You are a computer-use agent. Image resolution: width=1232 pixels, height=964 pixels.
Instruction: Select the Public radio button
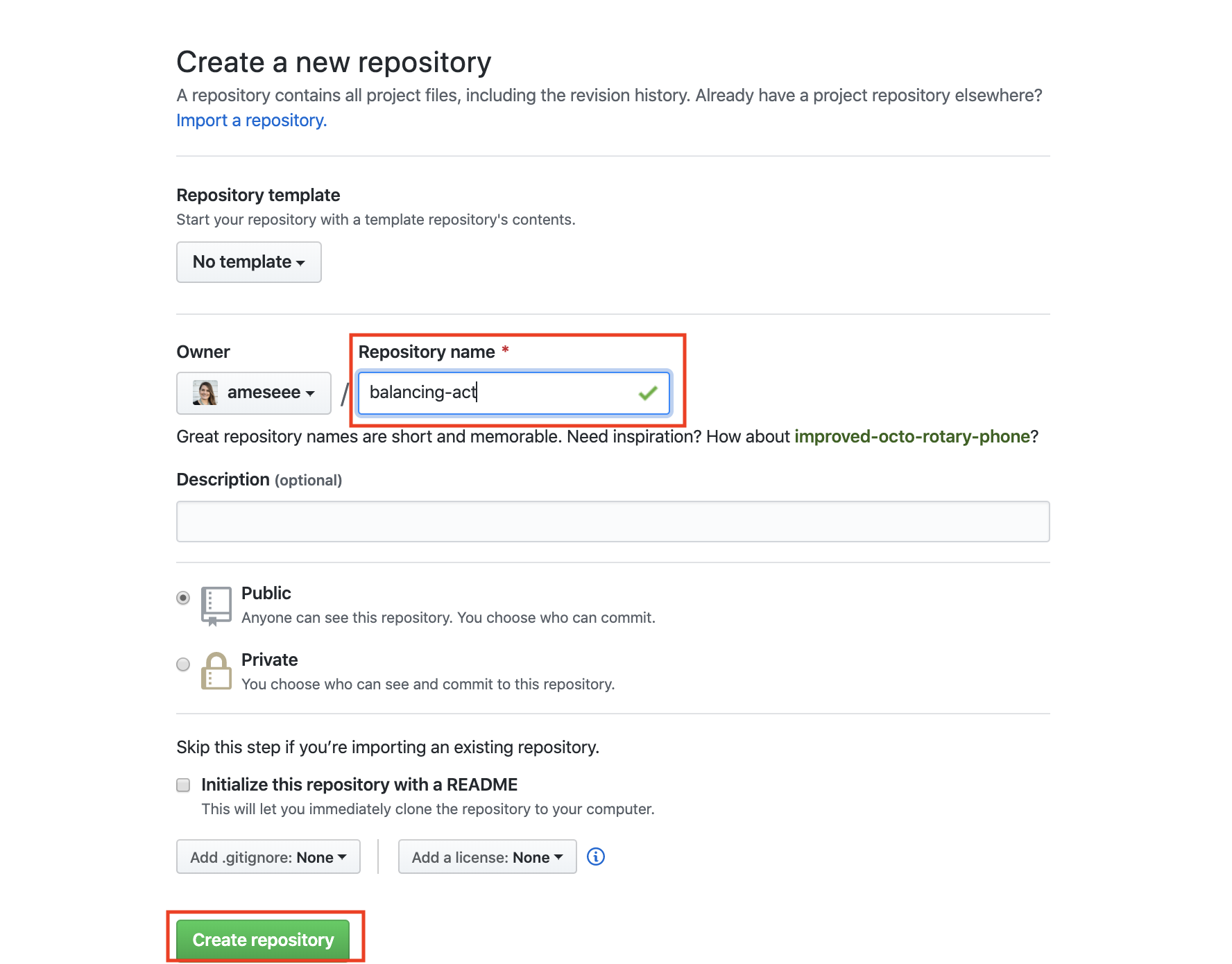click(183, 598)
